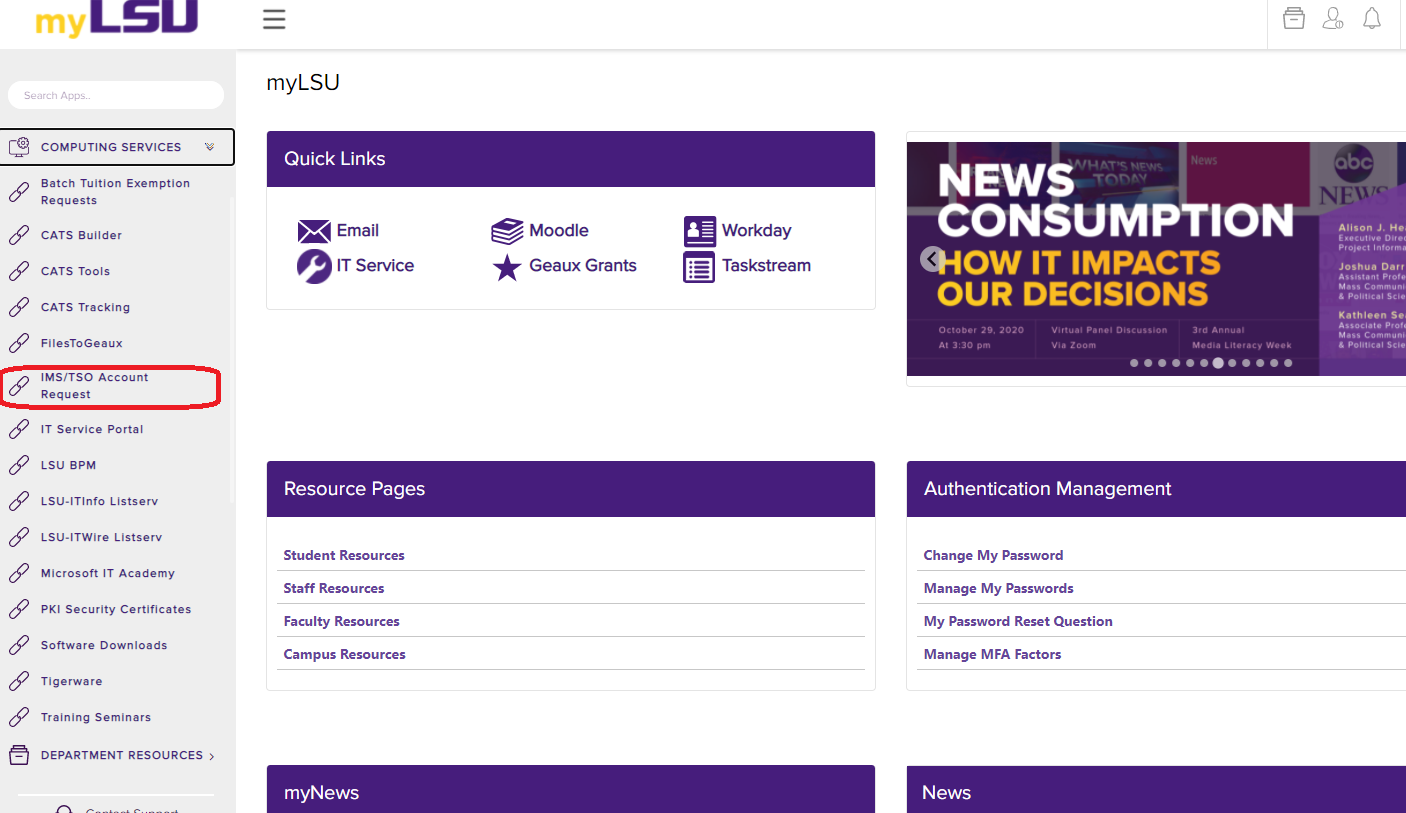1406x813 pixels.
Task: Click link icon beside LSU BPM
Action: [x=19, y=466]
